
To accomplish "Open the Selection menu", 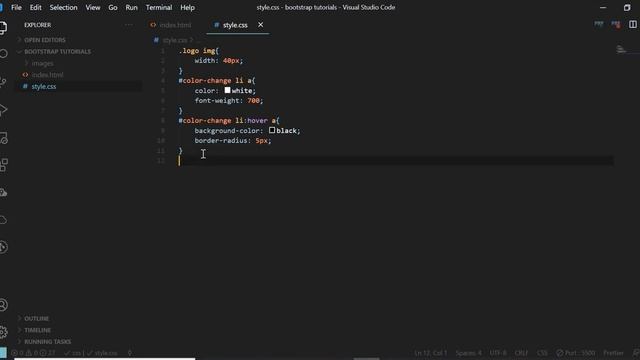I will point(63,7).
